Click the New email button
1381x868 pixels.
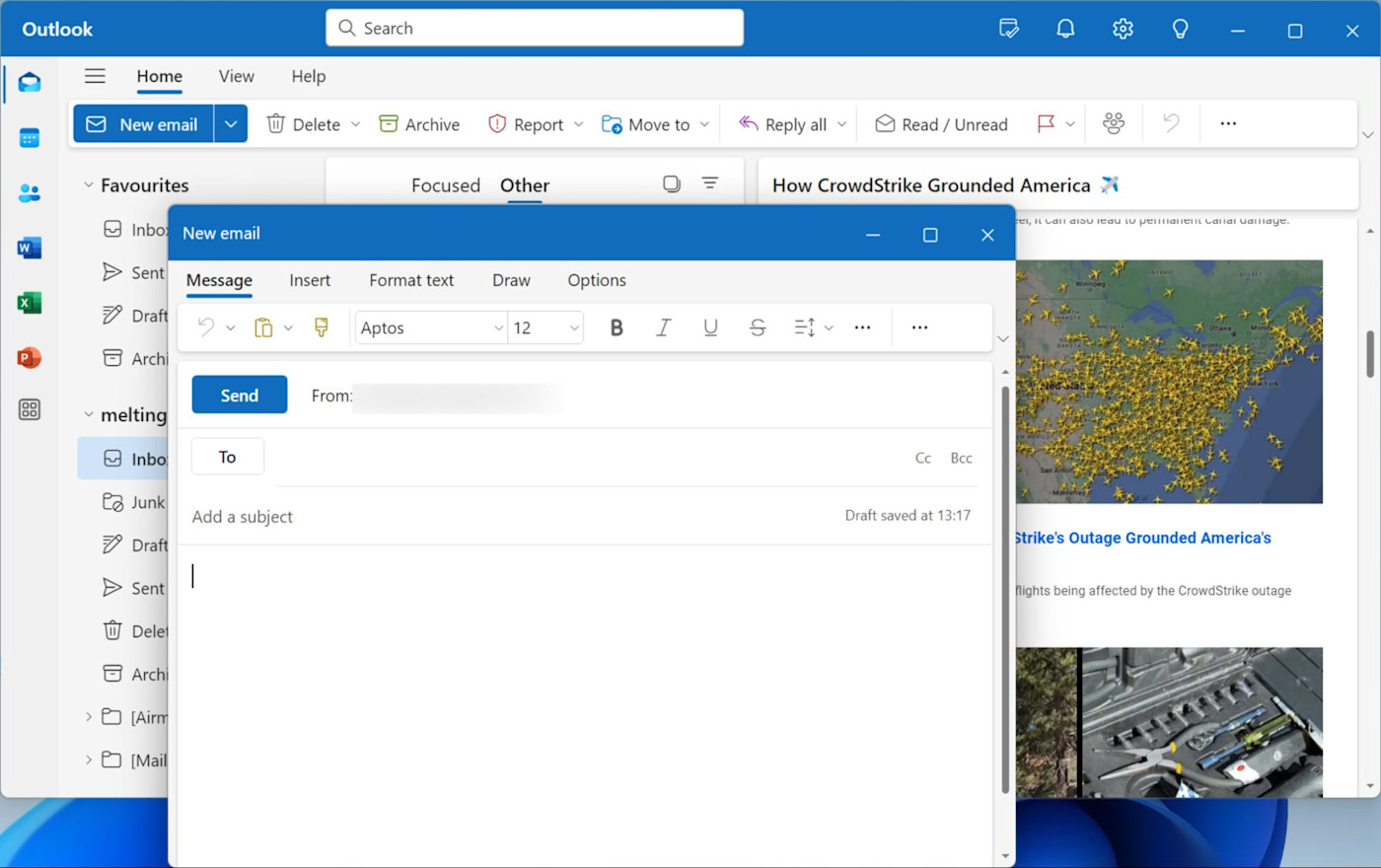pyautogui.click(x=144, y=124)
